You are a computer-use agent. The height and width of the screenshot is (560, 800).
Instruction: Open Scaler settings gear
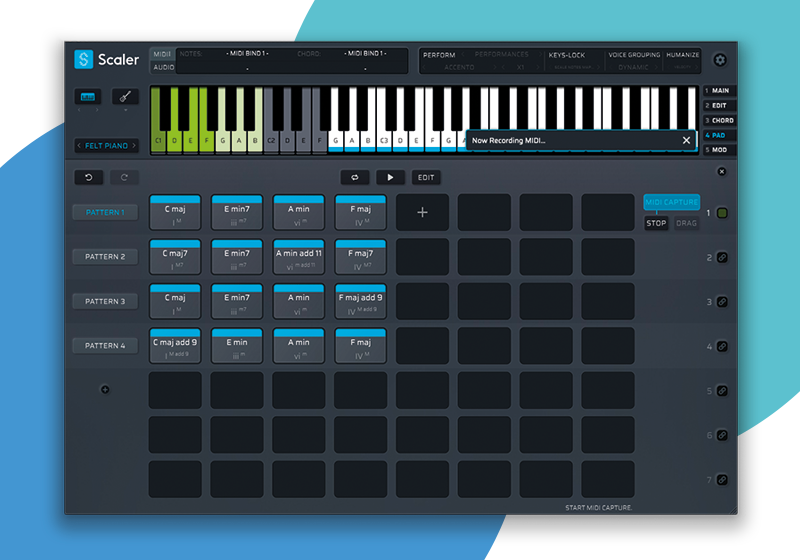click(x=720, y=60)
